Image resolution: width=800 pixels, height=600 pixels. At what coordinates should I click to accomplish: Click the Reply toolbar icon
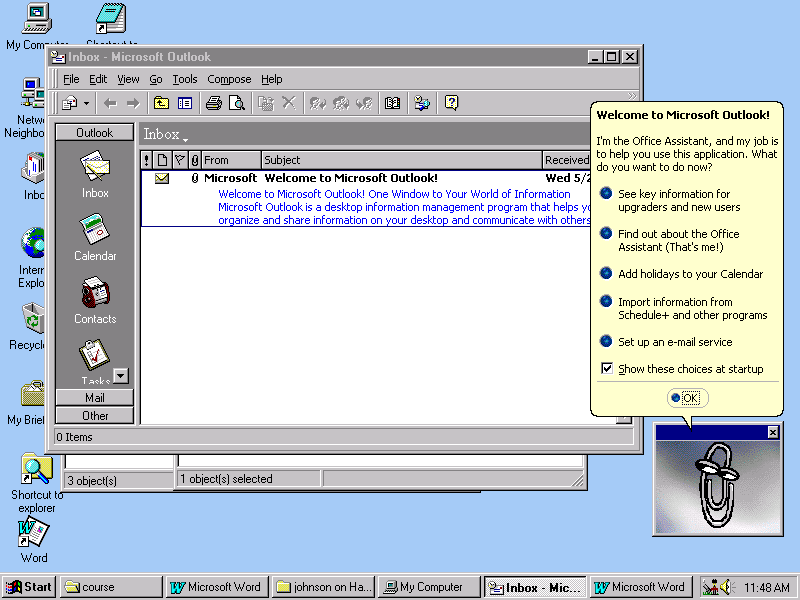317,104
